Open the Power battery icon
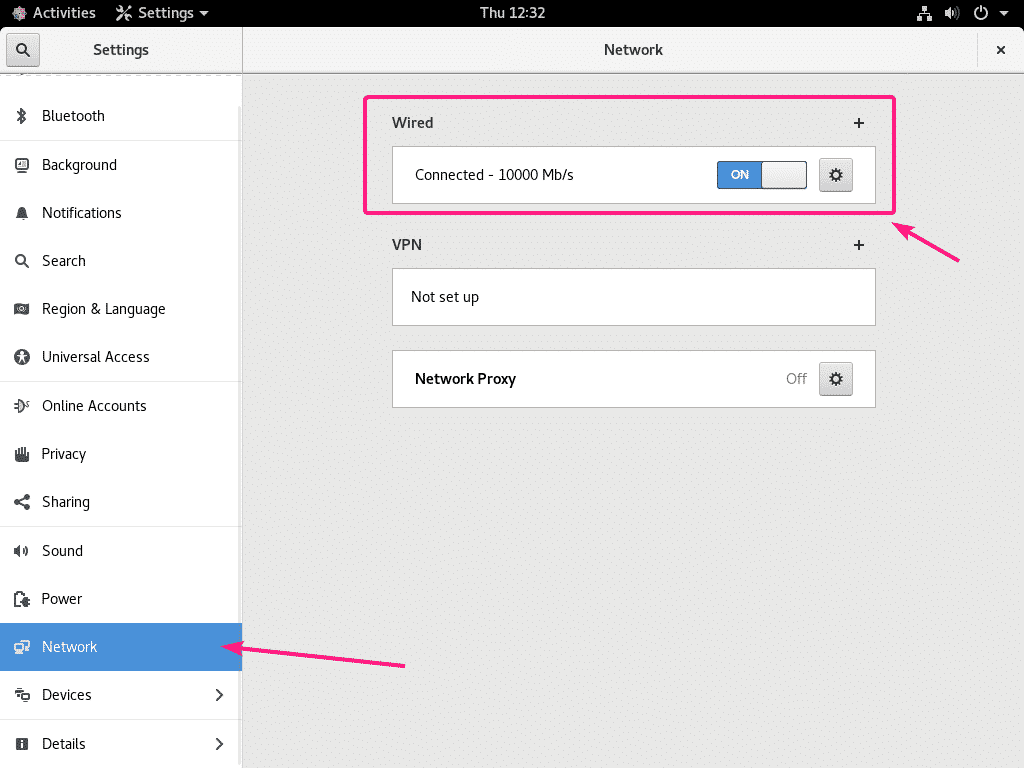This screenshot has width=1024, height=768. click(21, 598)
